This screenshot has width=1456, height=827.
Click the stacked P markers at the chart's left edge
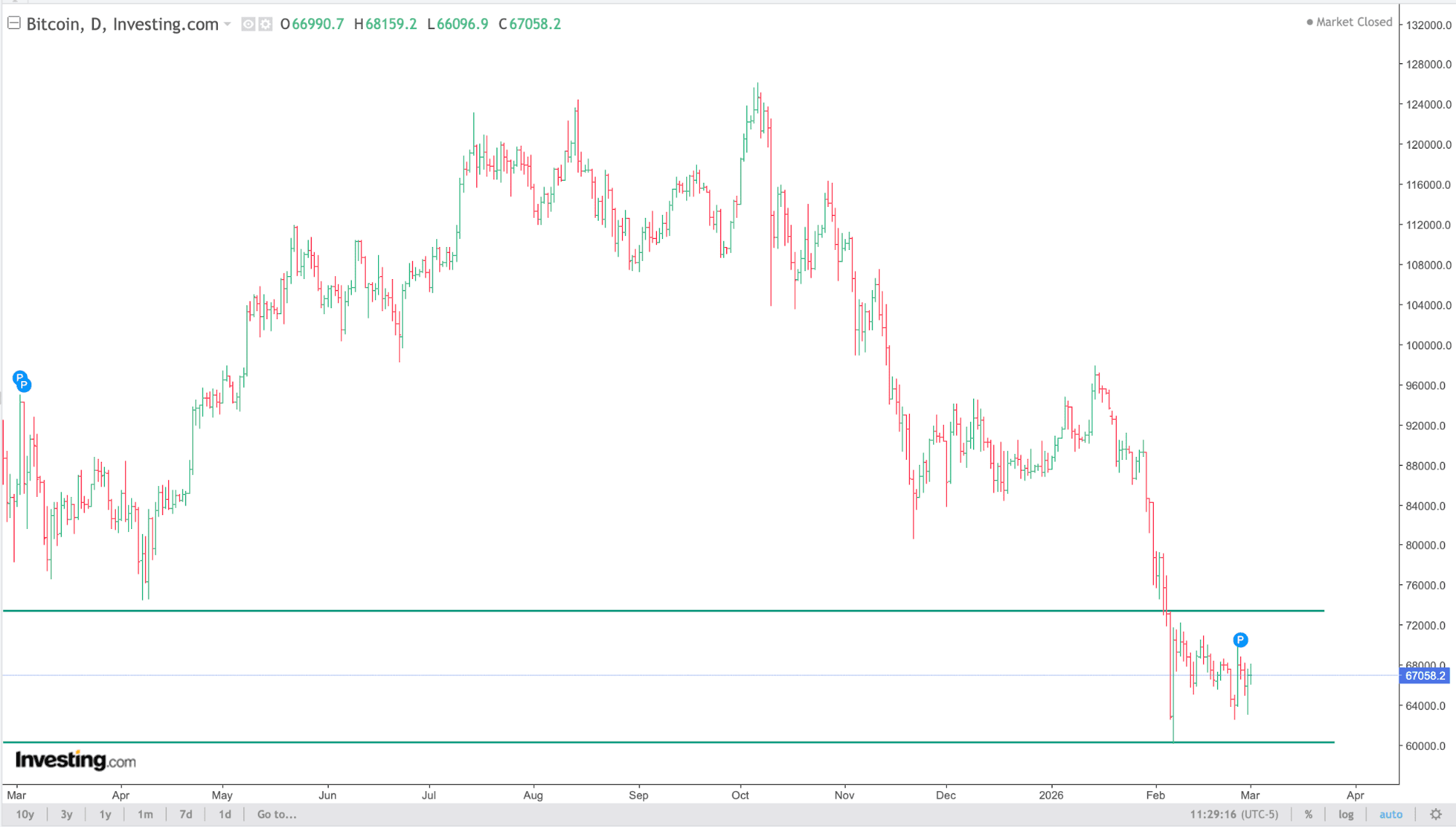click(23, 382)
